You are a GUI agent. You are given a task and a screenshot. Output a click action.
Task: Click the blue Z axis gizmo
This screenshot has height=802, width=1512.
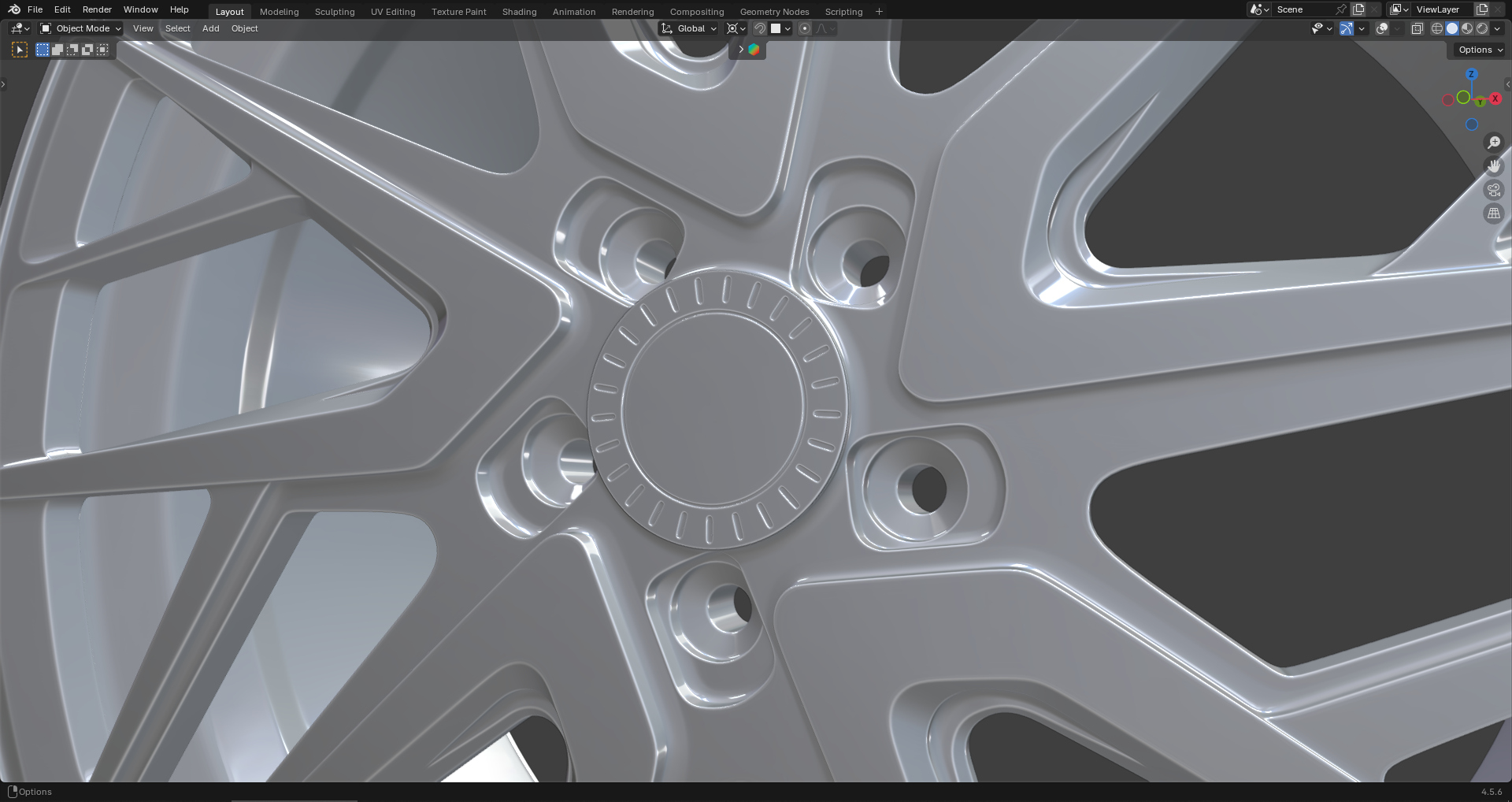click(x=1471, y=74)
